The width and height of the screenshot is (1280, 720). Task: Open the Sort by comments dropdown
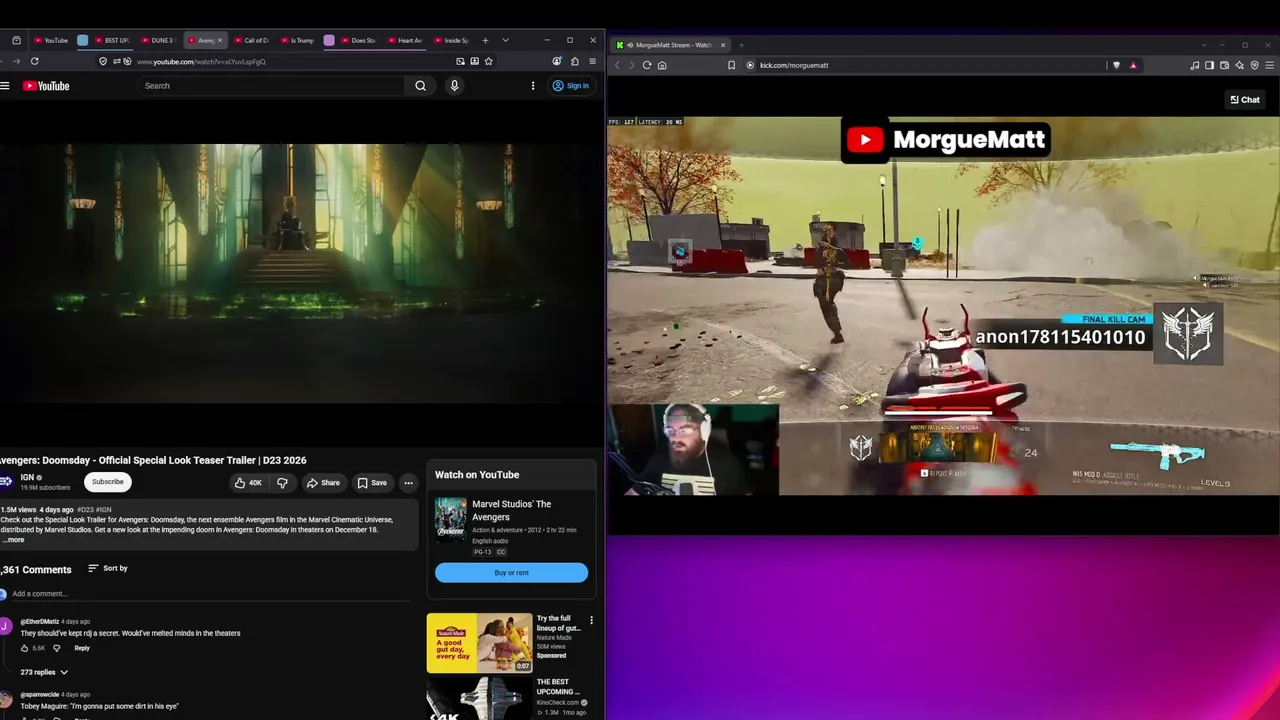(108, 568)
